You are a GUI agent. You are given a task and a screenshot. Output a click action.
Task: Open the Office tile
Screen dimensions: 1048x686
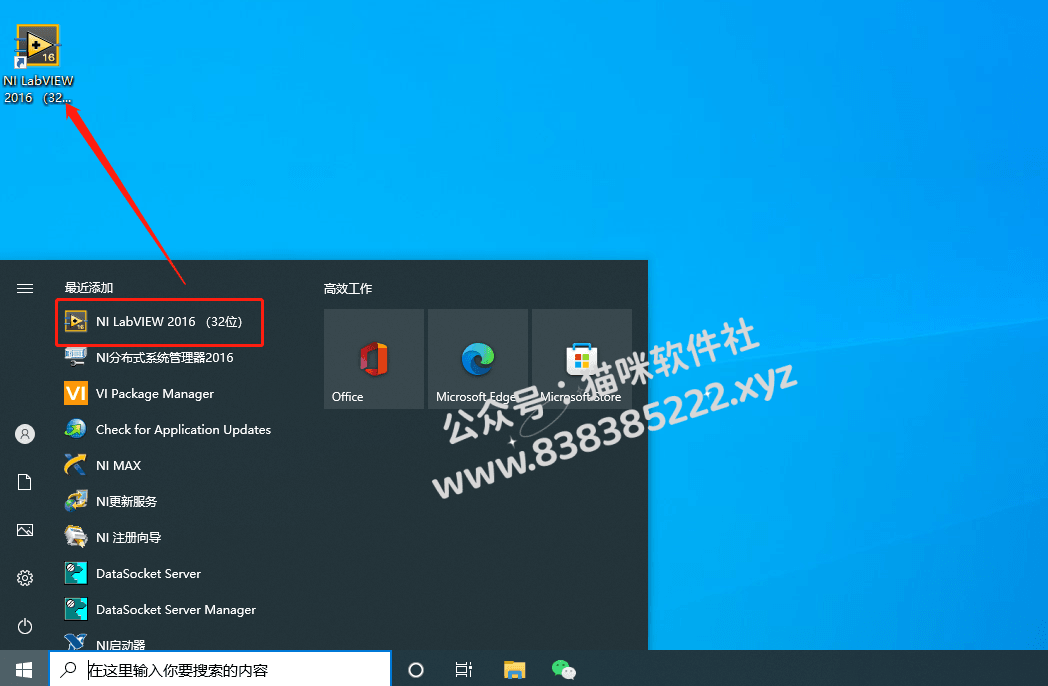pyautogui.click(x=374, y=359)
